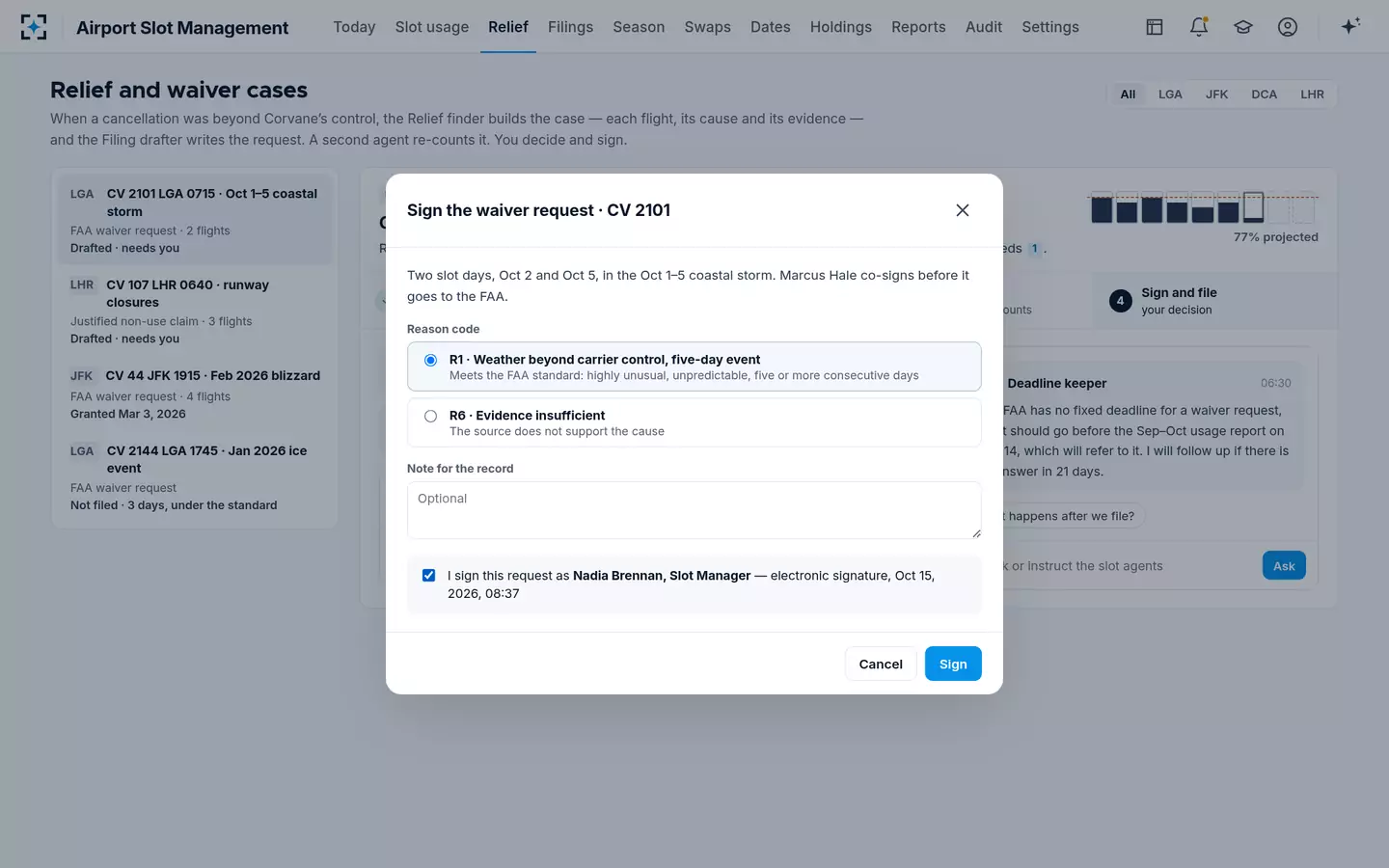Open the sparkle AI assistant icon
Image resolution: width=1389 pixels, height=868 pixels.
pyautogui.click(x=1350, y=26)
